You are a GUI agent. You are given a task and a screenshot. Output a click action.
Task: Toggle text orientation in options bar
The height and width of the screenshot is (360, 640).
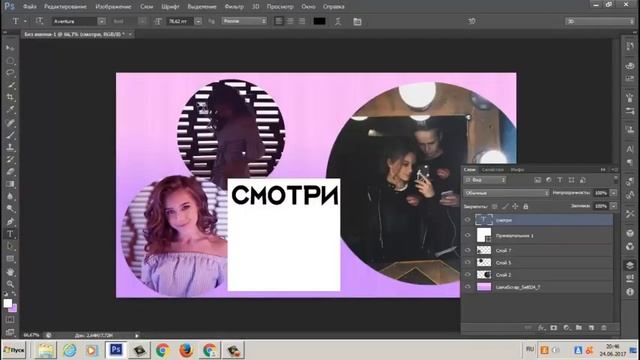pyautogui.click(x=39, y=21)
